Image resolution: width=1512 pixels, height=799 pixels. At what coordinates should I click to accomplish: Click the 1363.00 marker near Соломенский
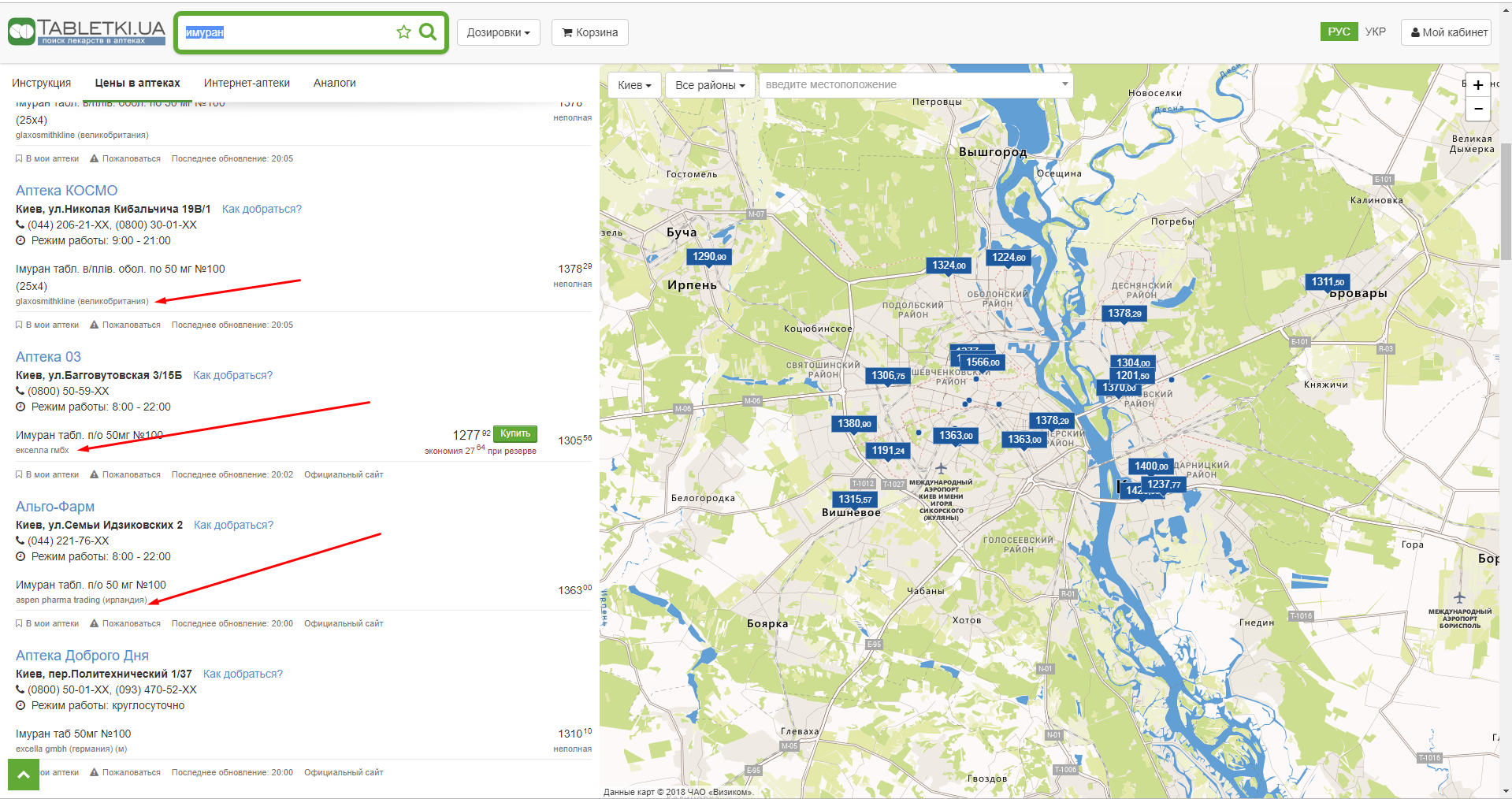(956, 436)
